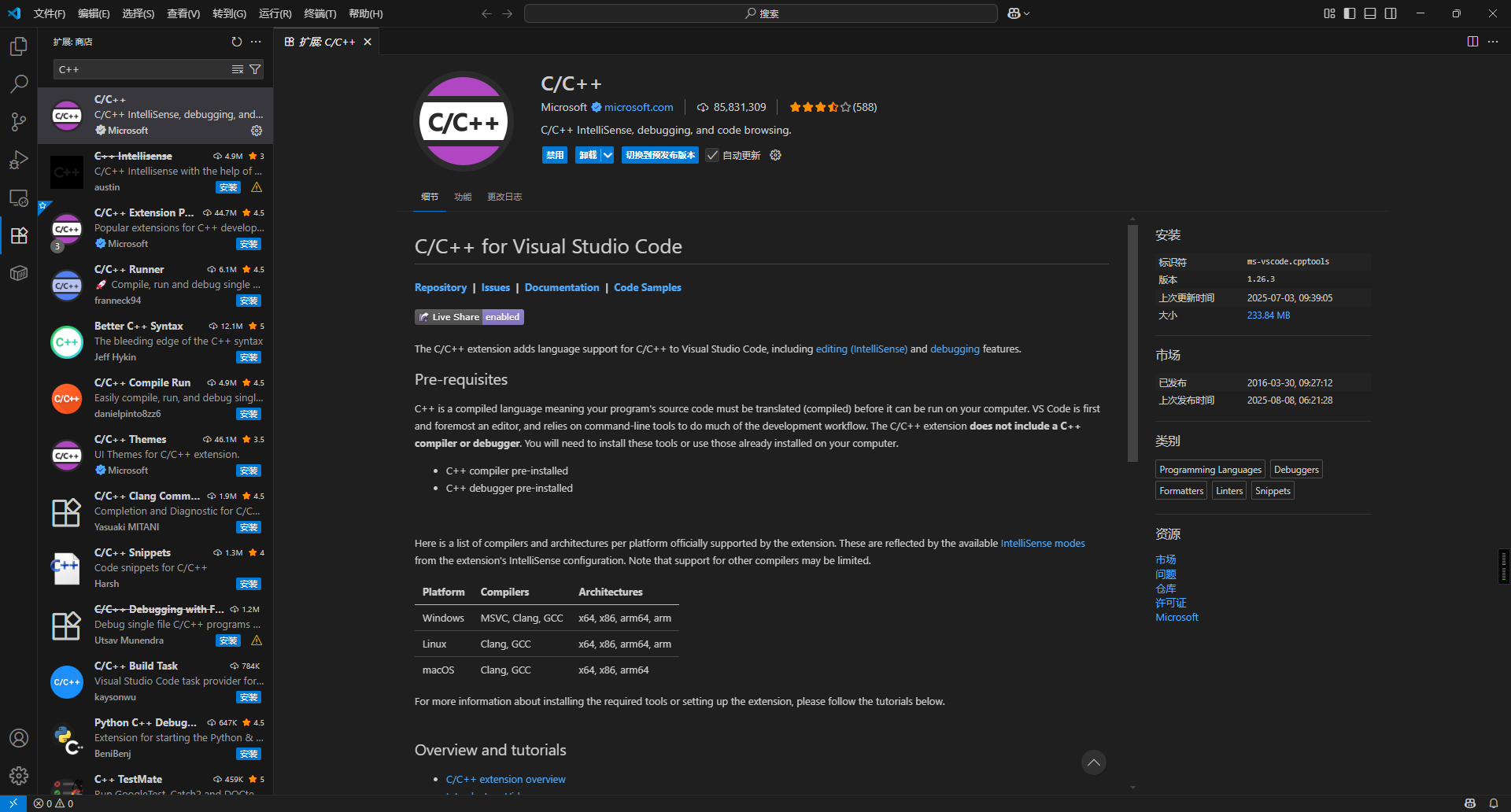Open the Run and Debug view

pyautogui.click(x=19, y=160)
